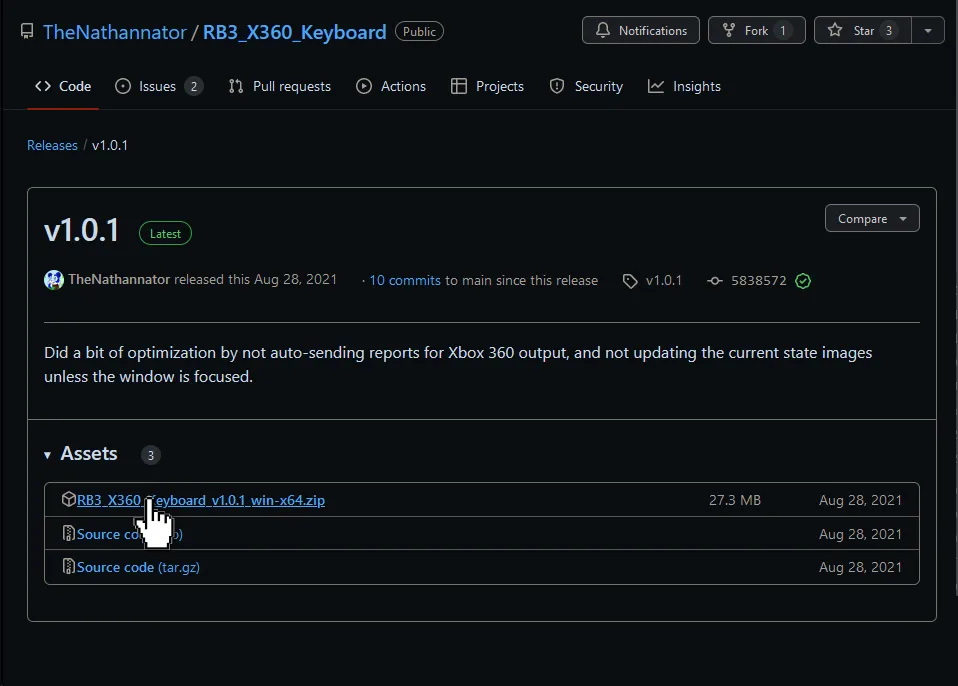Click the tag icon next to v1.0.1
958x686 pixels.
pos(629,281)
